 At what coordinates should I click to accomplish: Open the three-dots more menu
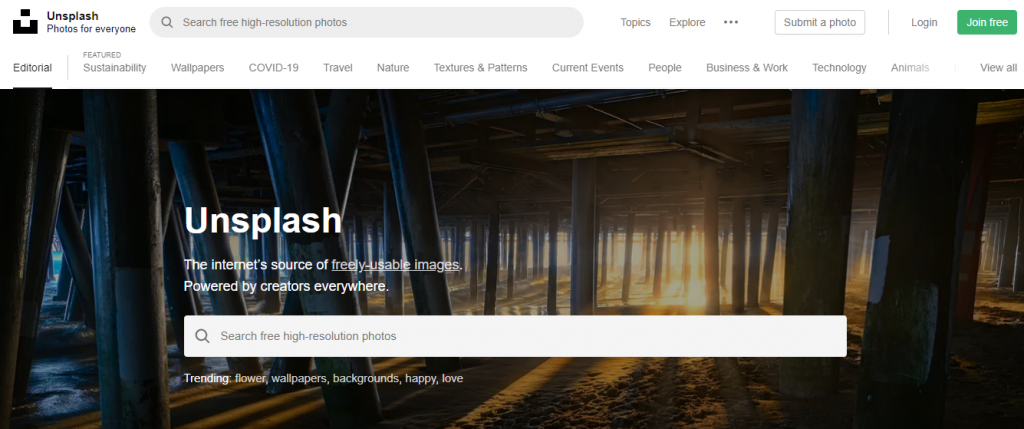point(731,22)
